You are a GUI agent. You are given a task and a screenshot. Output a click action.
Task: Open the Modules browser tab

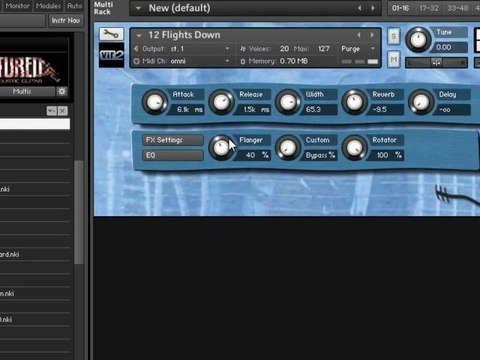(x=48, y=6)
